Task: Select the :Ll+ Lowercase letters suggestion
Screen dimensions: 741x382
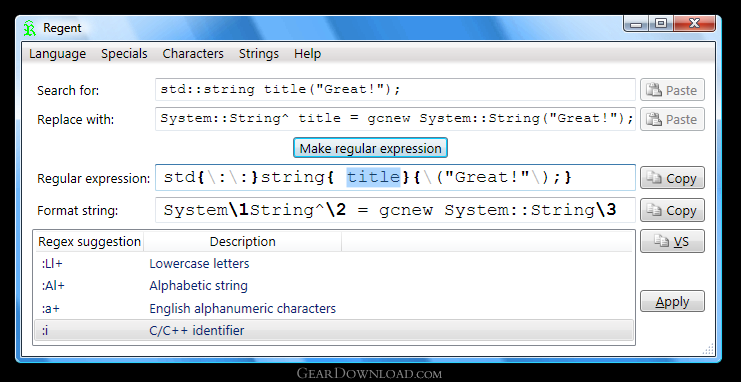Action: click(x=334, y=263)
